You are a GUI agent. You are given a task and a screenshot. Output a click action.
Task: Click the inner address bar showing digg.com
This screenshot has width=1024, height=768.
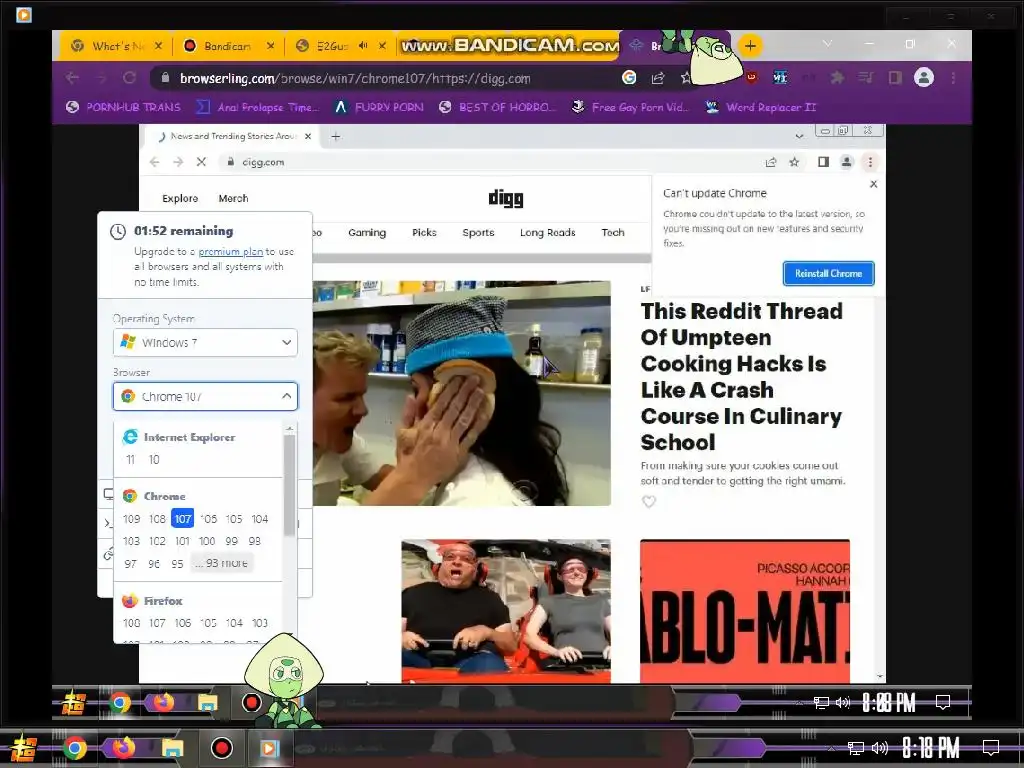[x=490, y=162]
